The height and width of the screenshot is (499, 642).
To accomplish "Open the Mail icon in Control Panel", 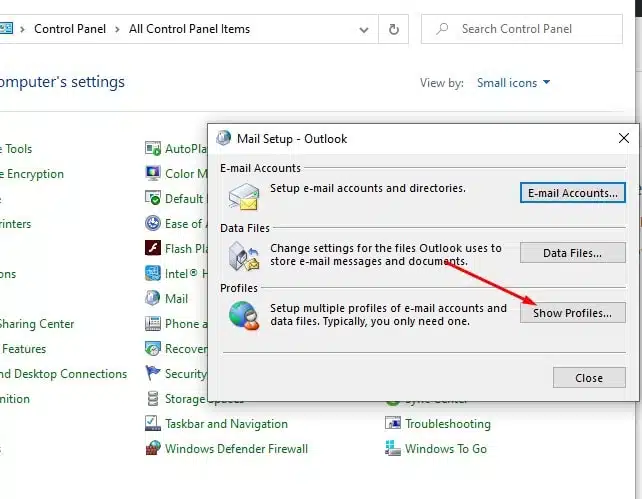I will point(153,298).
